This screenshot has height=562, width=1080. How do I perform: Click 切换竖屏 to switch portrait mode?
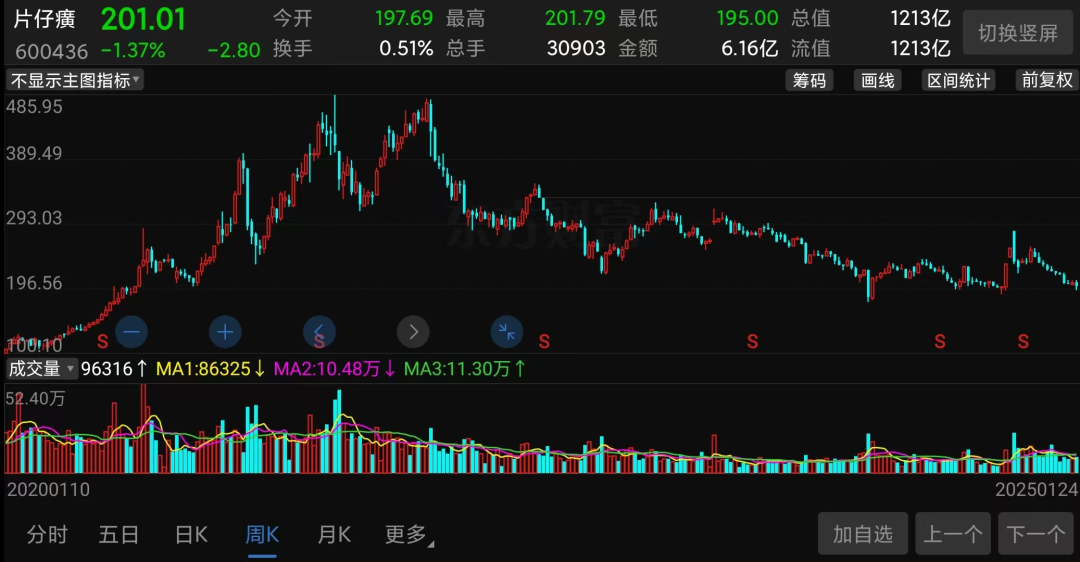[x=1018, y=33]
